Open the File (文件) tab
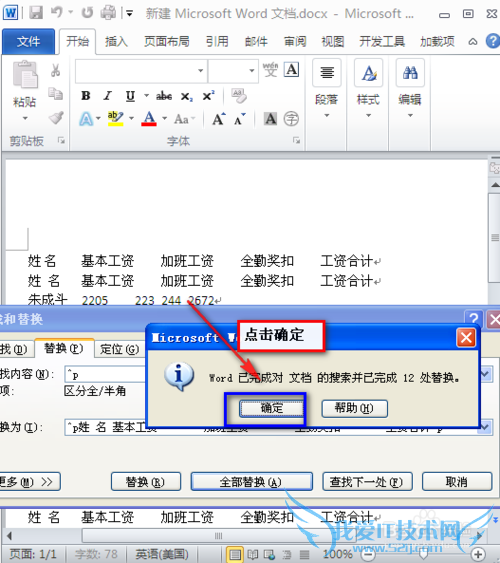The width and height of the screenshot is (500, 563). click(28, 41)
